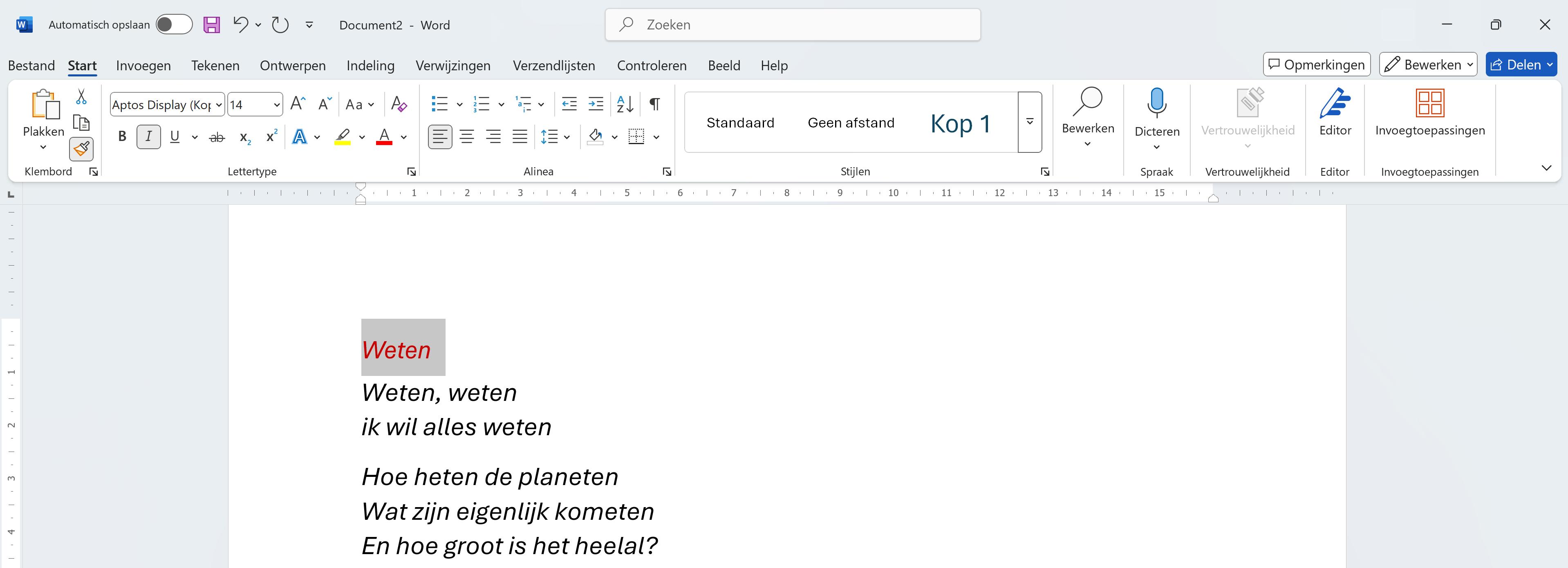This screenshot has width=1568, height=568.
Task: Open the font name dropdown
Action: click(219, 105)
